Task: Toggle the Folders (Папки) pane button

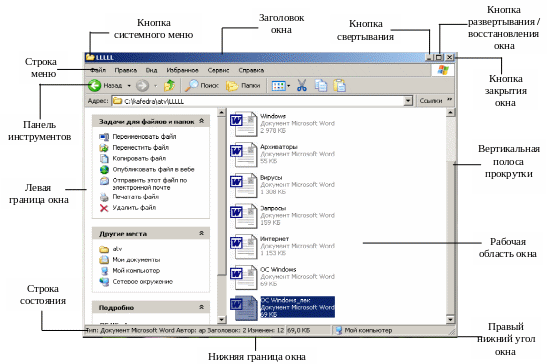Action: (x=243, y=86)
